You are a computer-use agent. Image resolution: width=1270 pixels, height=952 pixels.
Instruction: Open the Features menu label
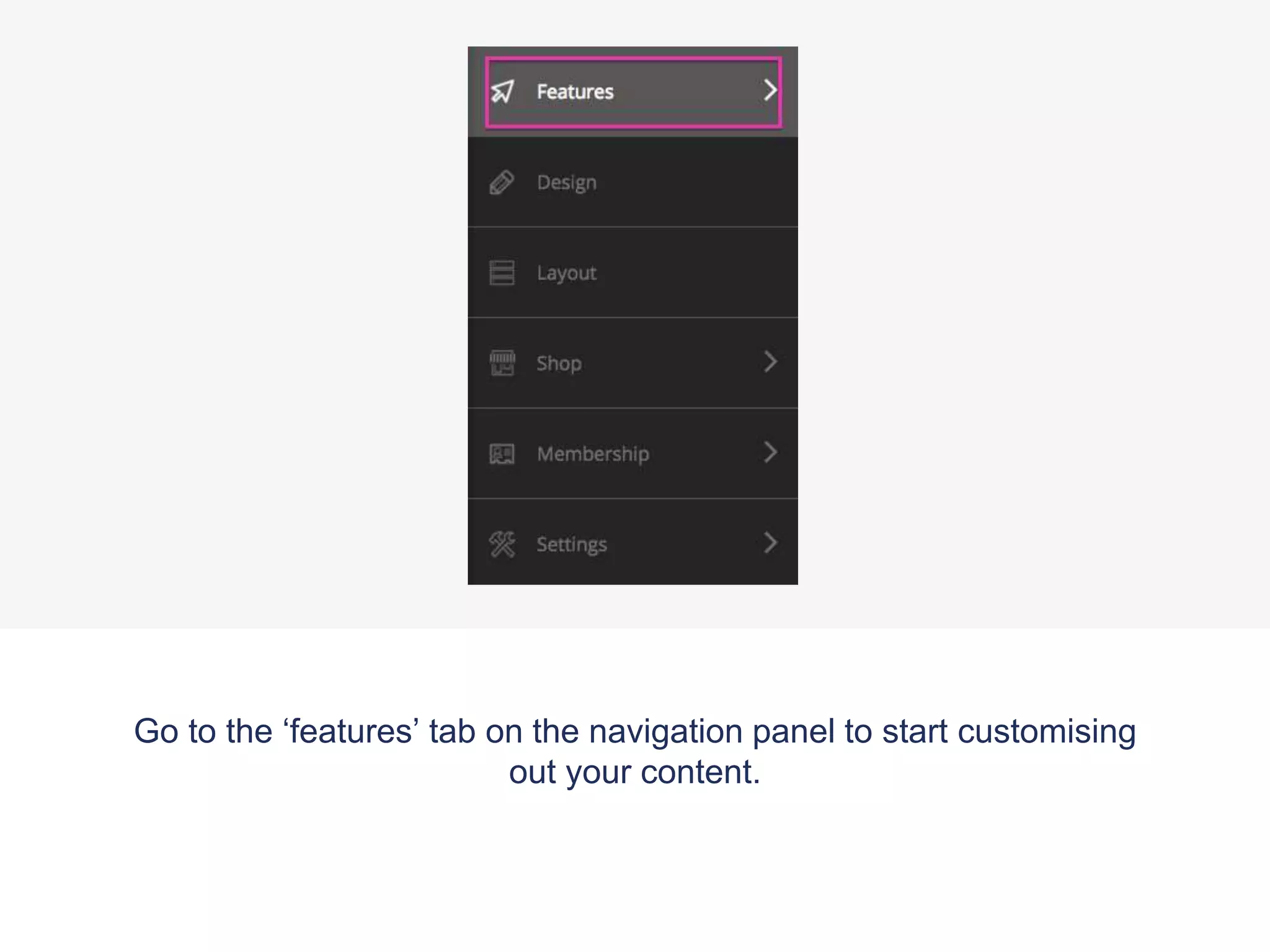(575, 92)
